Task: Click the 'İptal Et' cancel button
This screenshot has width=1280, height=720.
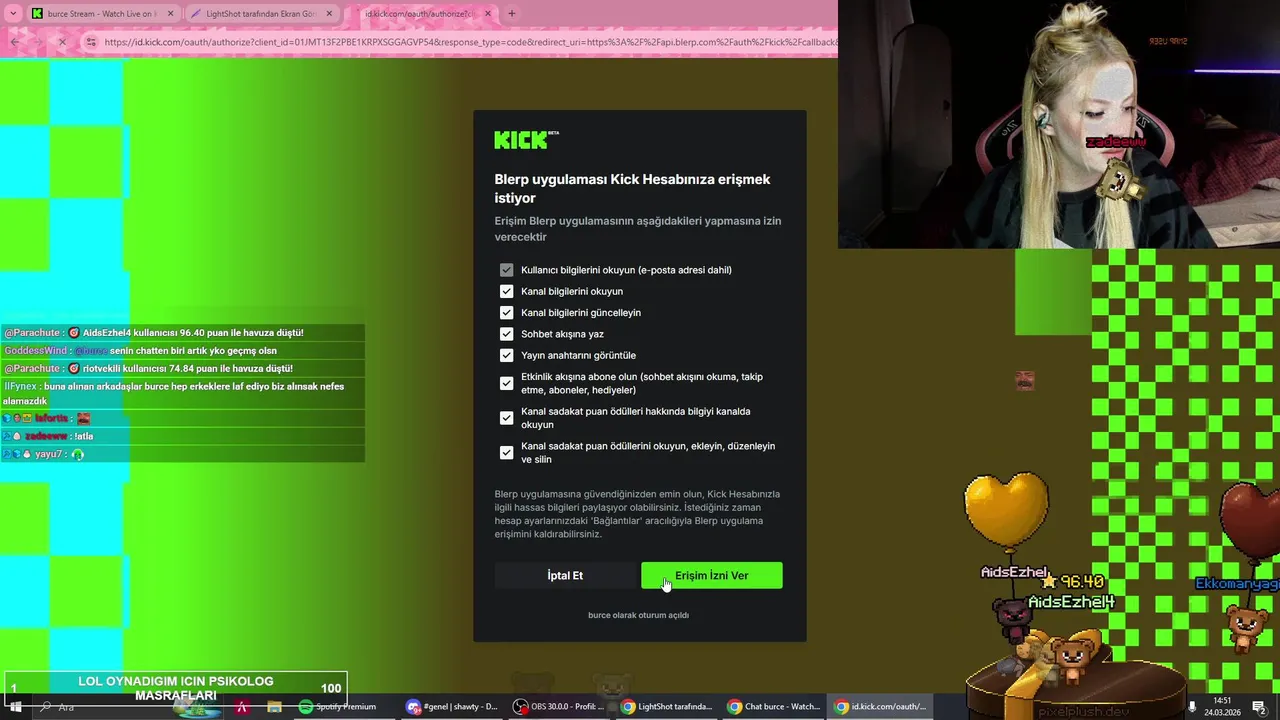Action: 565,575
